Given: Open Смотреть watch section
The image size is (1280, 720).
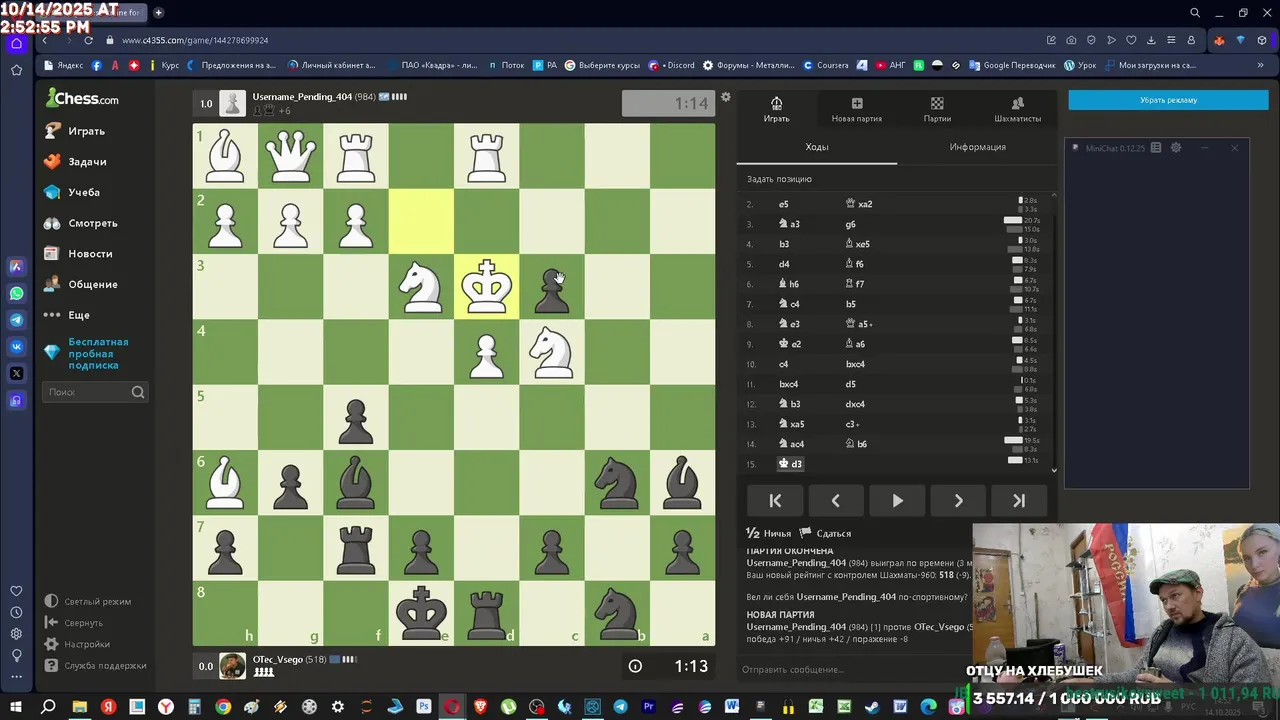Looking at the screenshot, I should pyautogui.click(x=81, y=223).
